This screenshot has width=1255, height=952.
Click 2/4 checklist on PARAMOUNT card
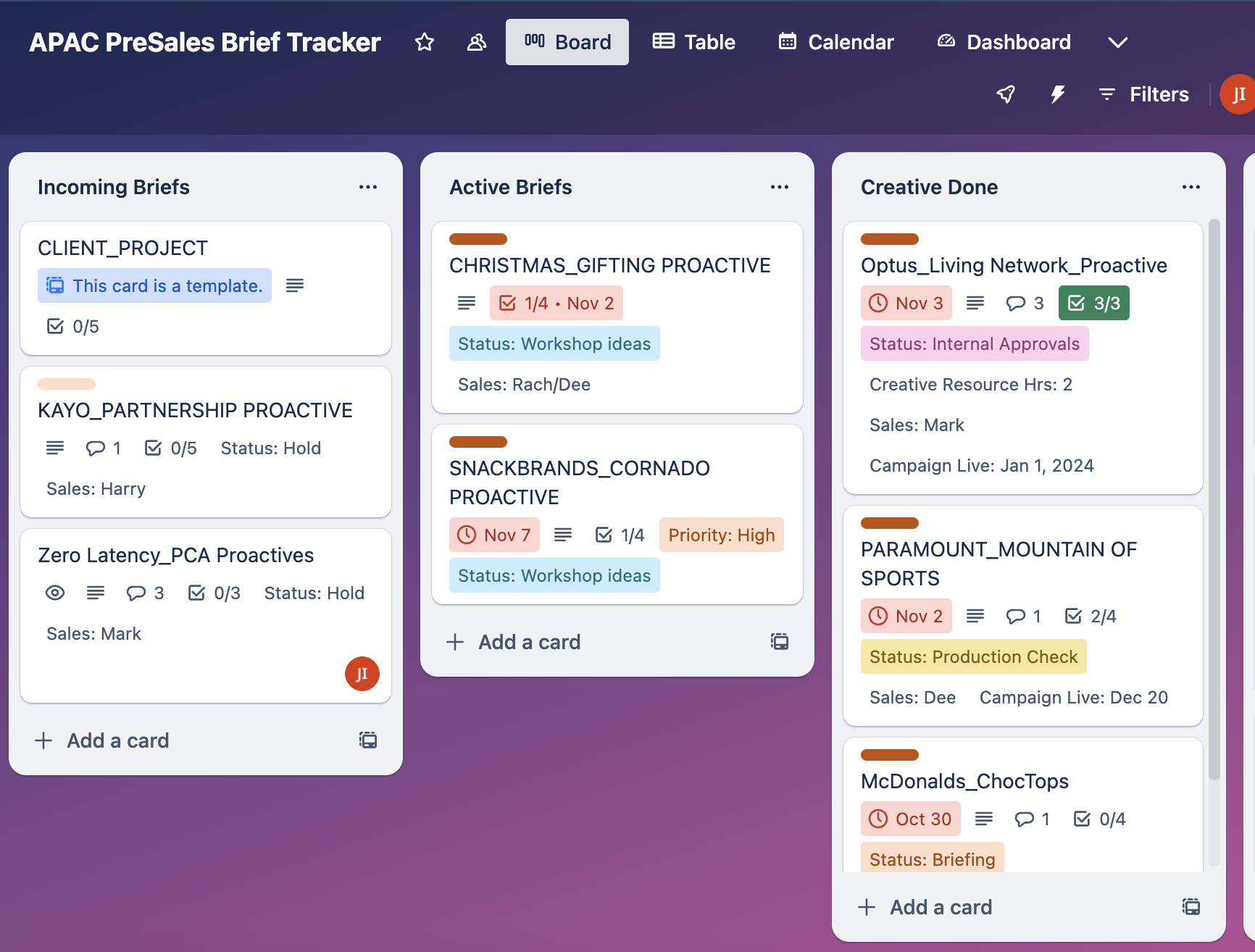pos(1090,616)
